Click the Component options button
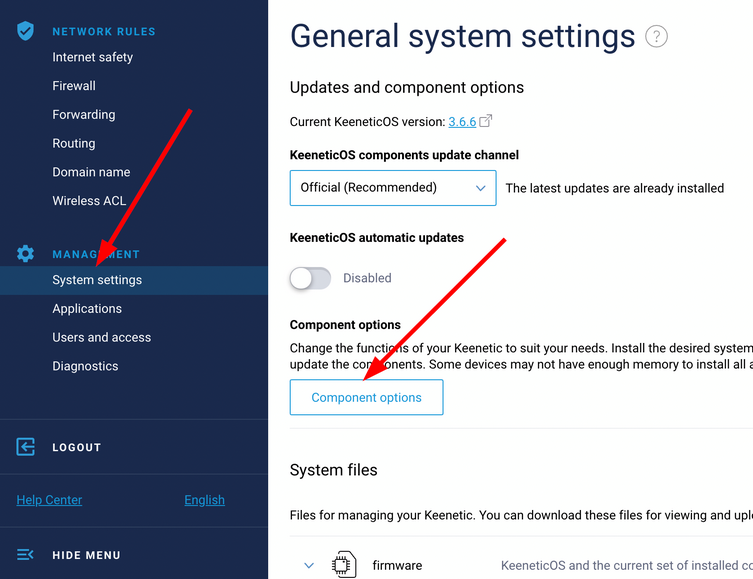 pyautogui.click(x=366, y=397)
